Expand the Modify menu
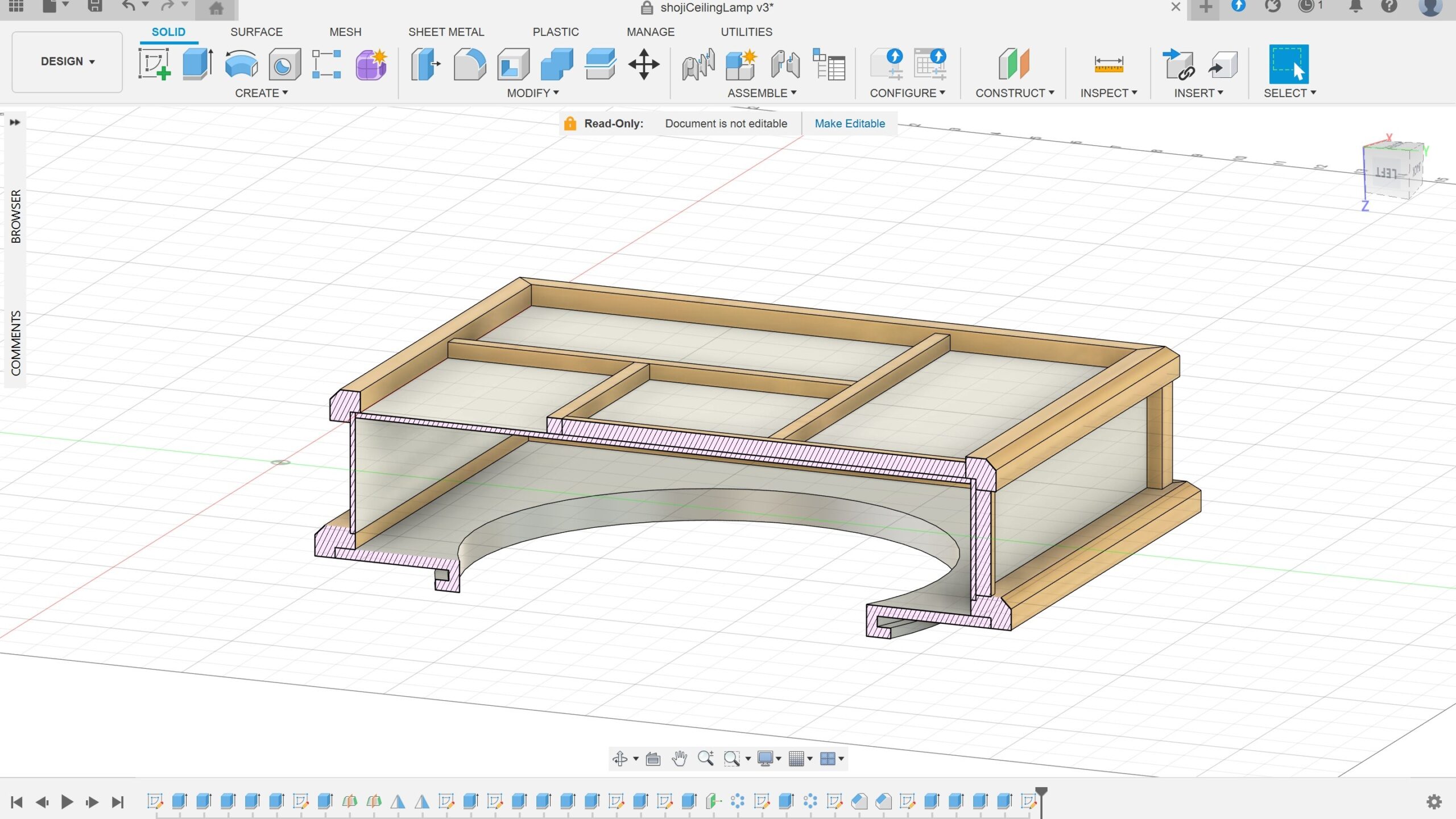1456x819 pixels. click(x=531, y=93)
